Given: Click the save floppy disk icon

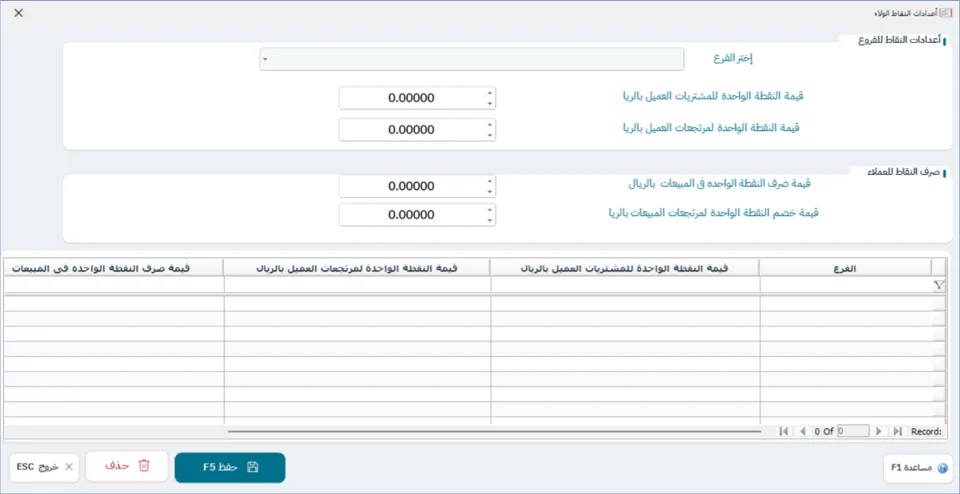Looking at the screenshot, I should coord(252,467).
